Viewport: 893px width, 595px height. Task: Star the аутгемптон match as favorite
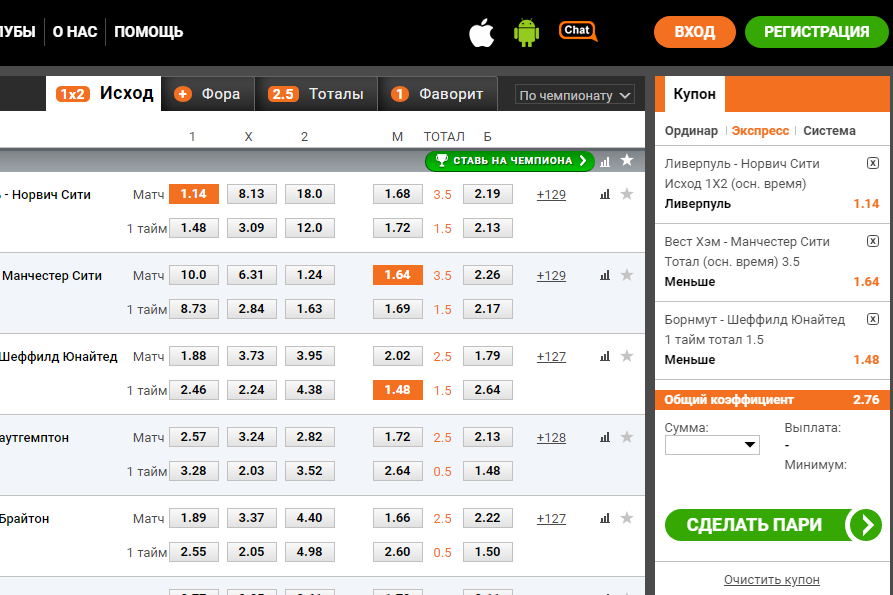pyautogui.click(x=627, y=437)
